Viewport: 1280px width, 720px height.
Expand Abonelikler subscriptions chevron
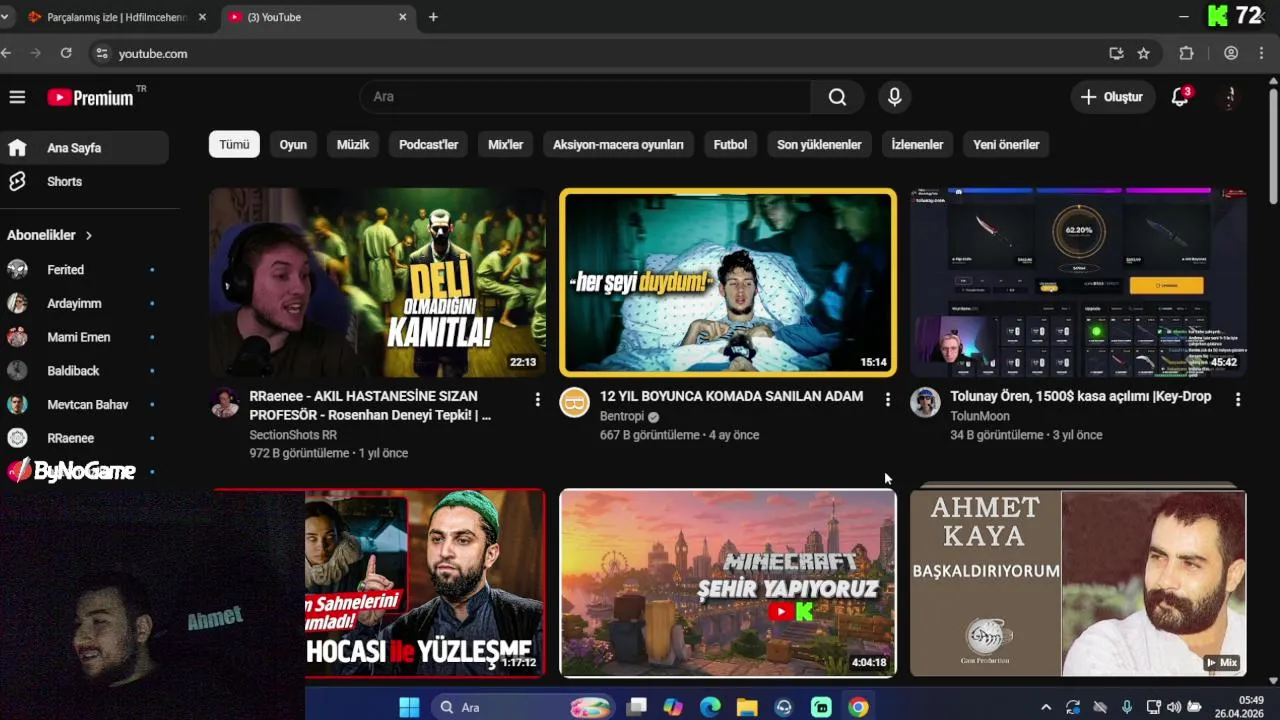coord(89,235)
